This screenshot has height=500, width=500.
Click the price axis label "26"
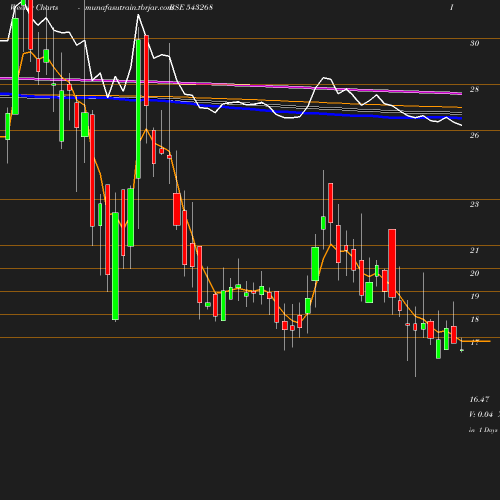pos(474,135)
